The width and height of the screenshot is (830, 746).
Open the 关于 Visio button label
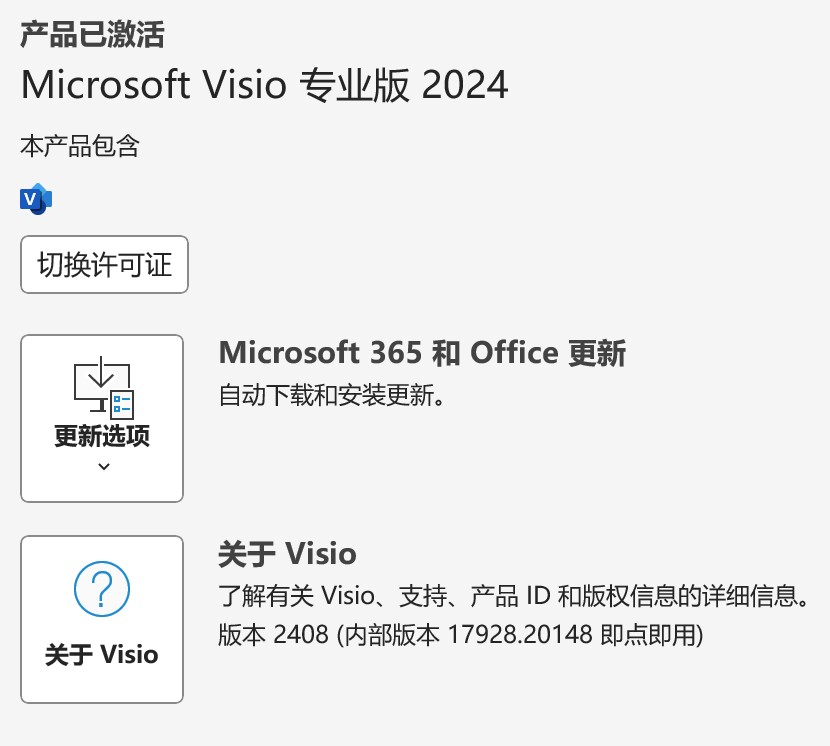point(102,655)
